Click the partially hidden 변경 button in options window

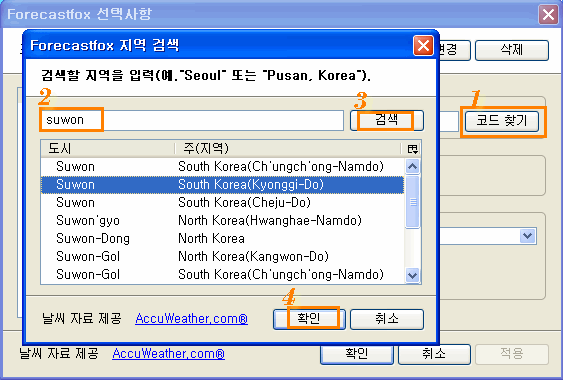point(455,50)
